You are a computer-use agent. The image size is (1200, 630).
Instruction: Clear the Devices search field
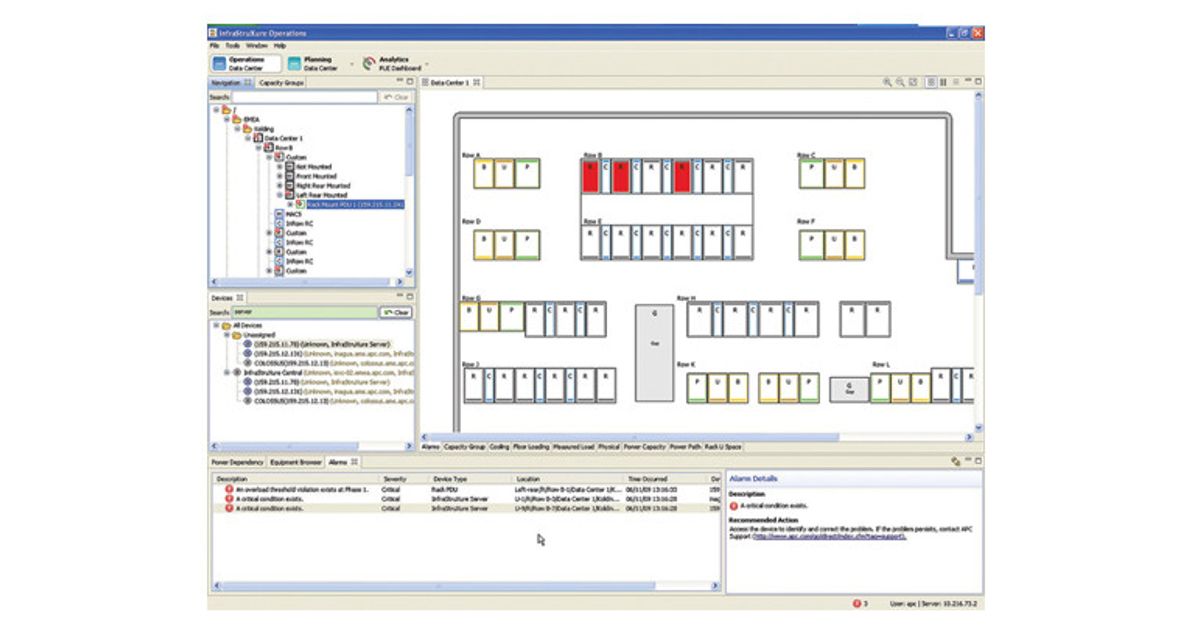click(396, 312)
